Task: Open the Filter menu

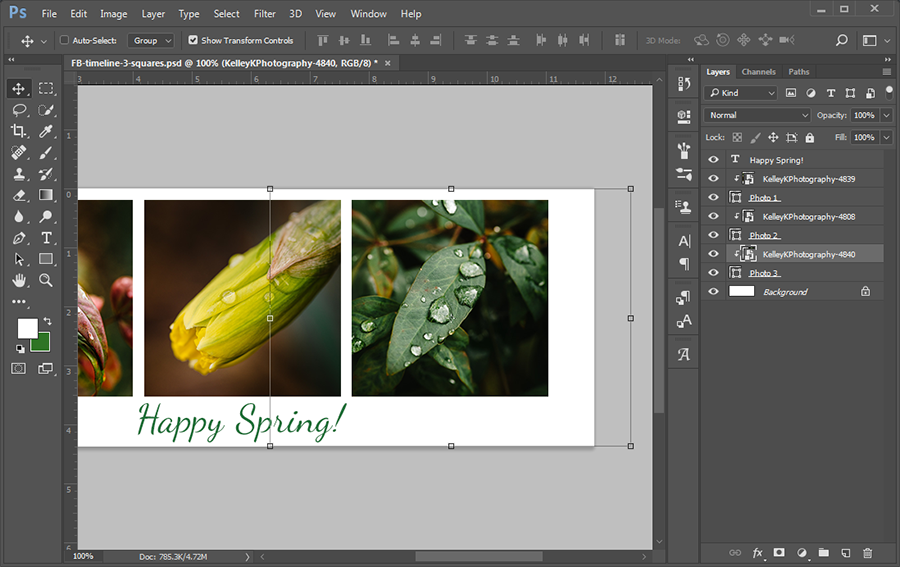Action: (265, 14)
